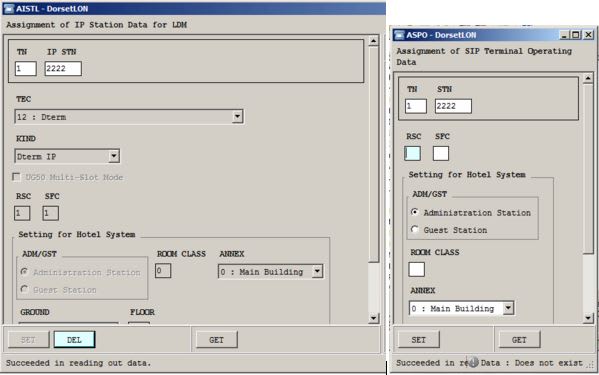The height and width of the screenshot is (375, 599).
Task: Expand the KIND dropdown showing Dterm IP
Action: (113, 156)
